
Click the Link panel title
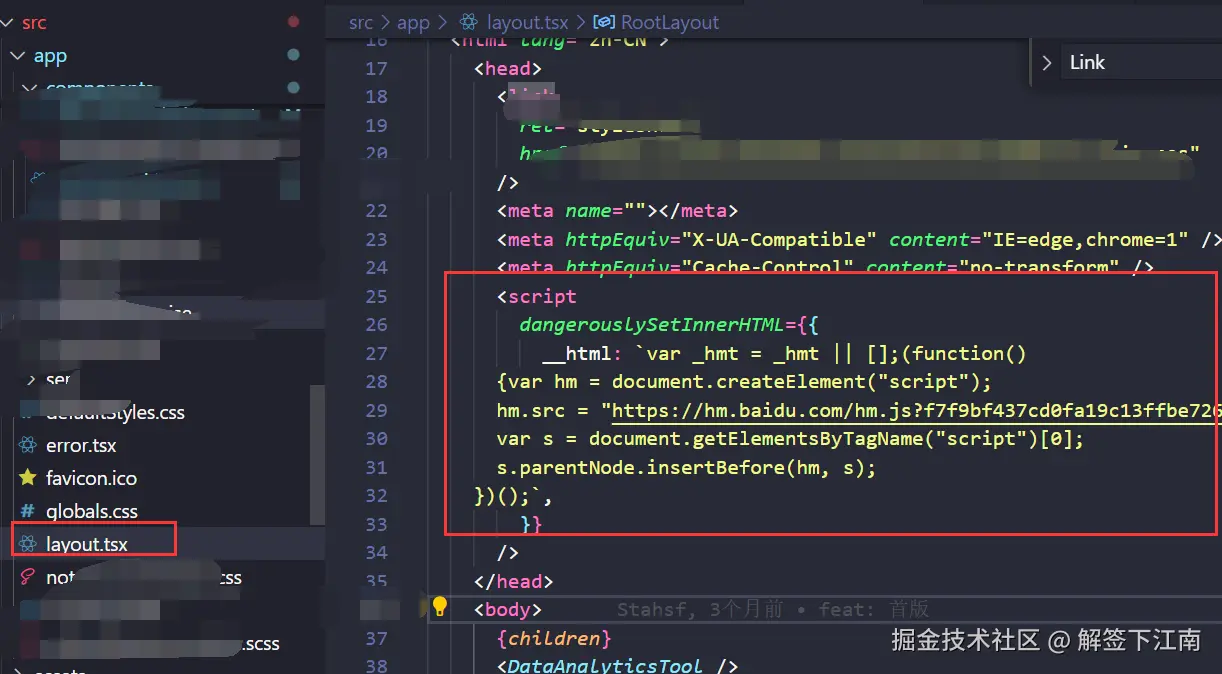tap(1087, 62)
